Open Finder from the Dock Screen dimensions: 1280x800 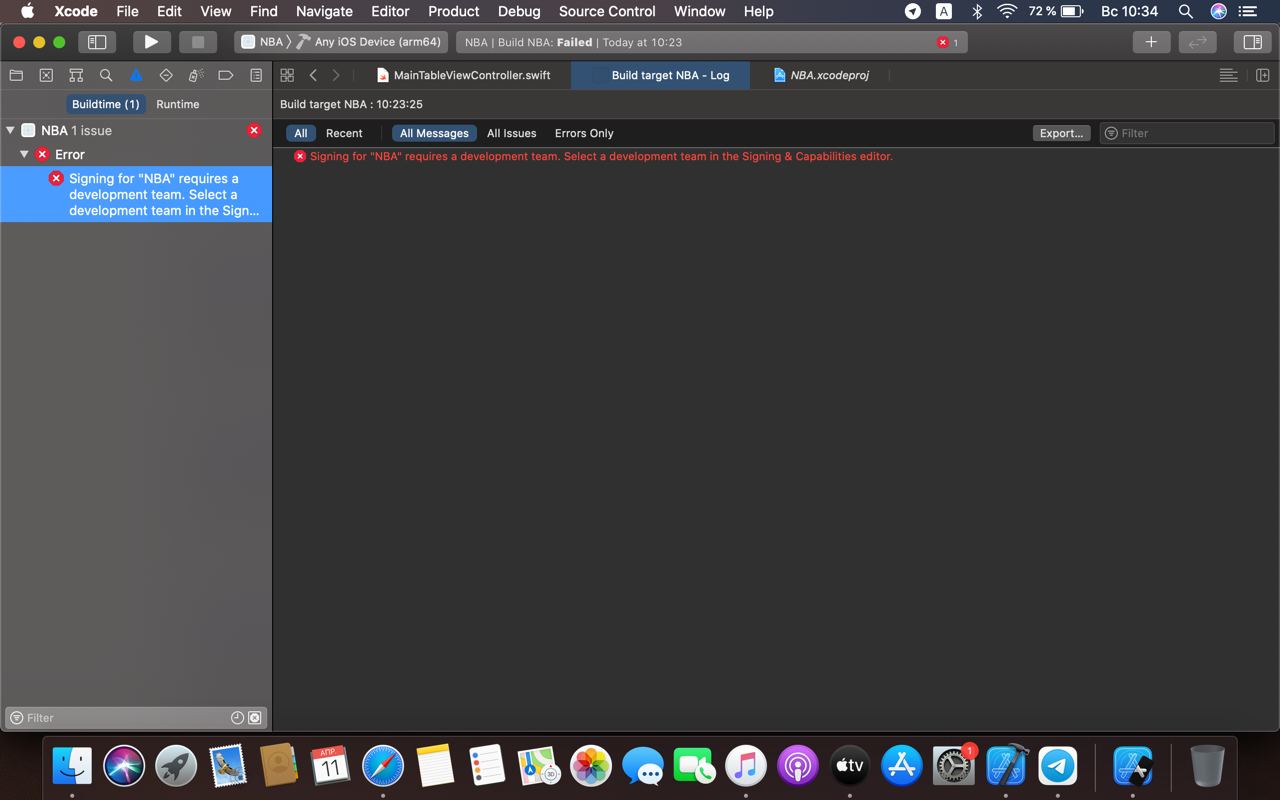72,767
